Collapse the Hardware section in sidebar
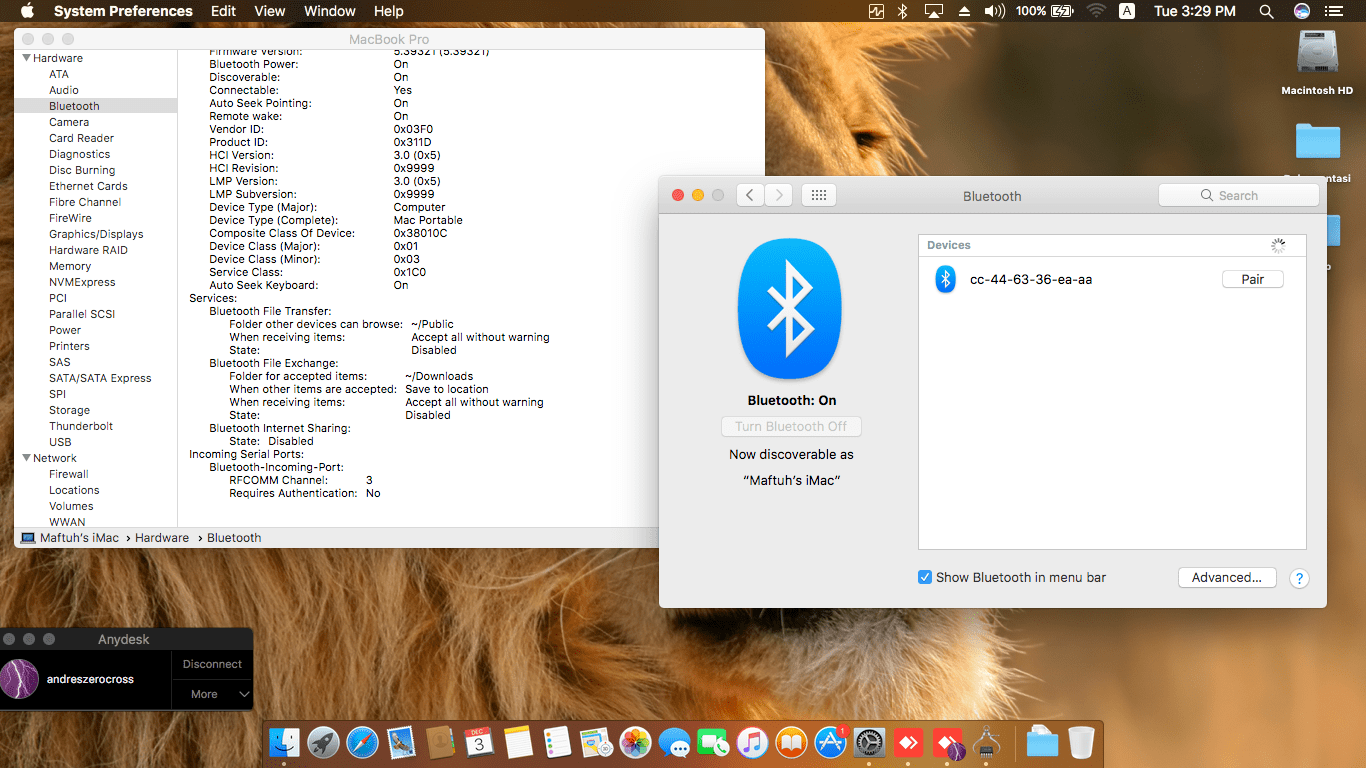This screenshot has width=1366, height=768. point(27,58)
